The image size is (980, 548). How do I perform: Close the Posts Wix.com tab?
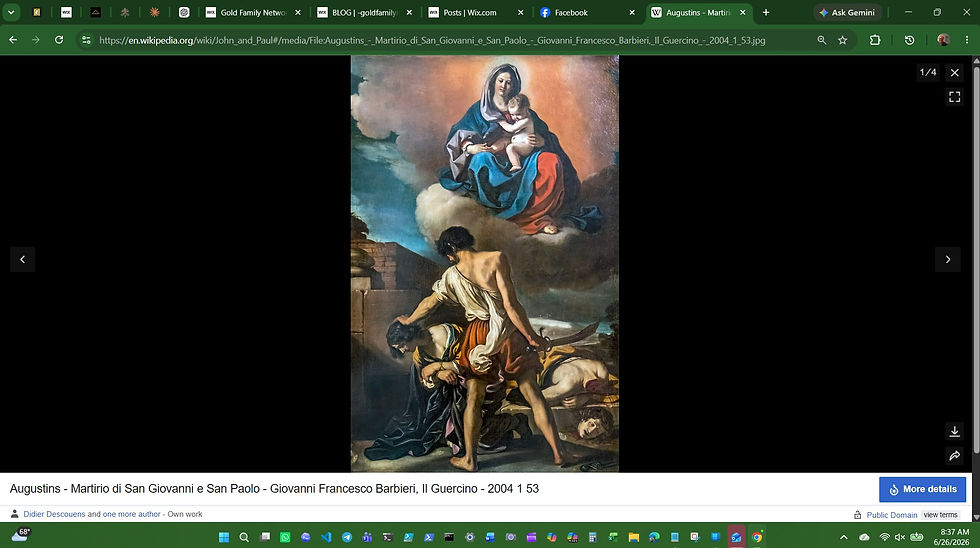pos(521,12)
